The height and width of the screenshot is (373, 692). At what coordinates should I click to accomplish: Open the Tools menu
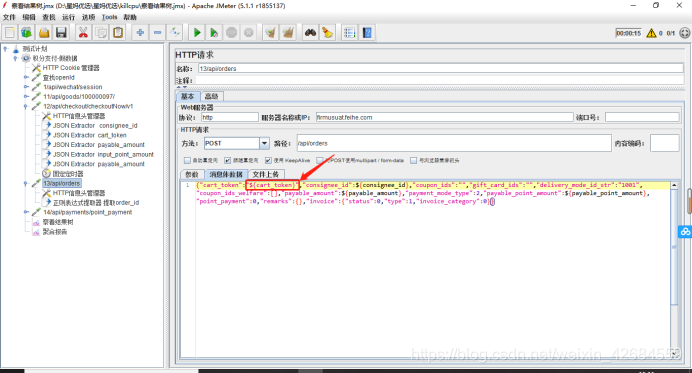click(x=109, y=17)
